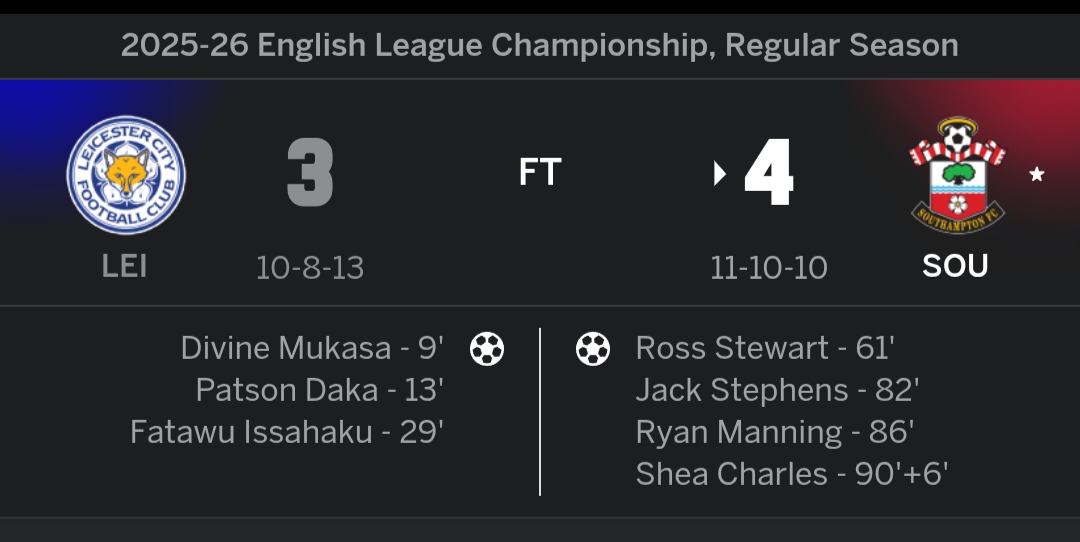Open goal scorer Patson Daka 13'
Screen dimensions: 1080x542
[x=319, y=390]
